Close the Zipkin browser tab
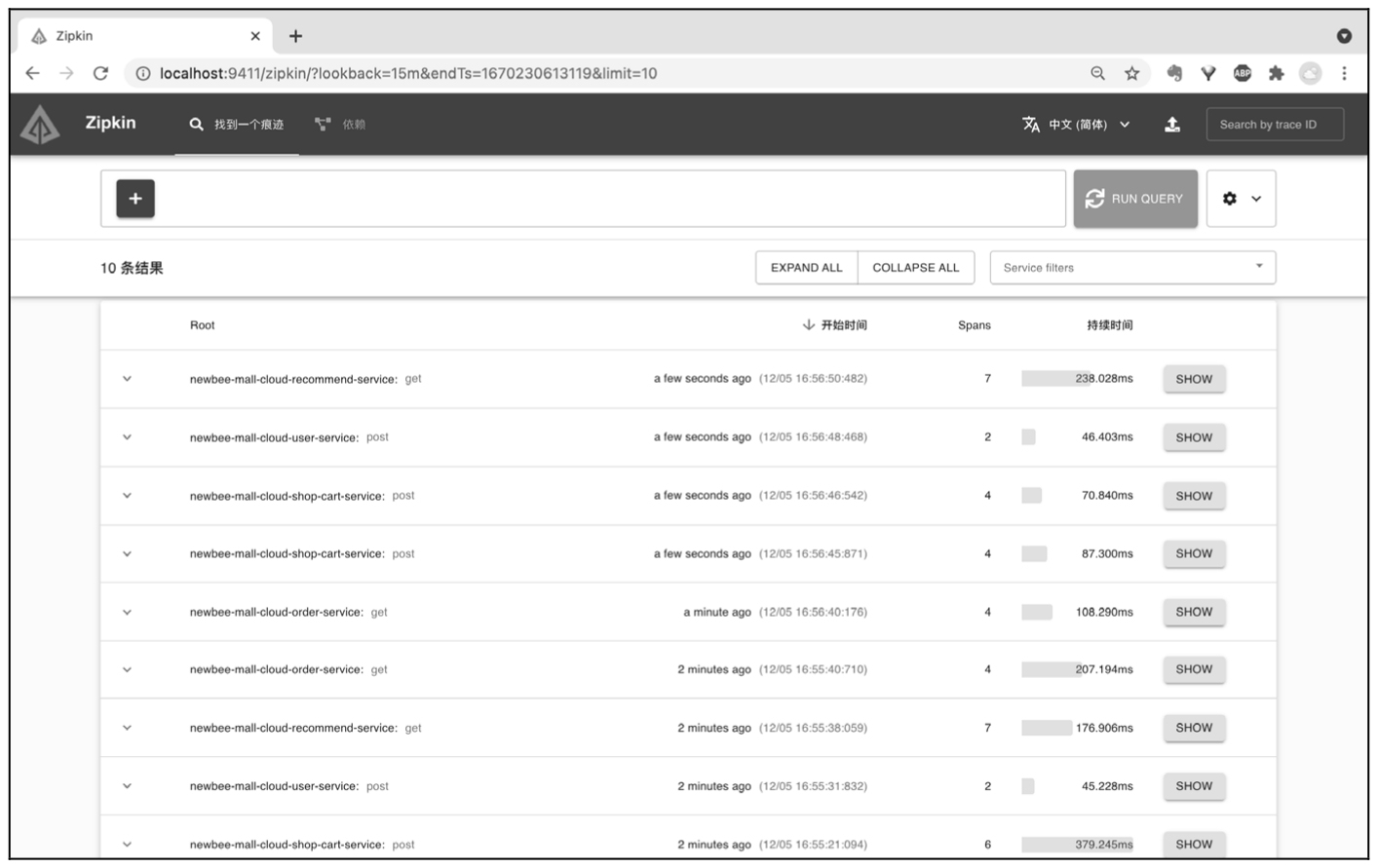The width and height of the screenshot is (1378, 868). click(255, 36)
